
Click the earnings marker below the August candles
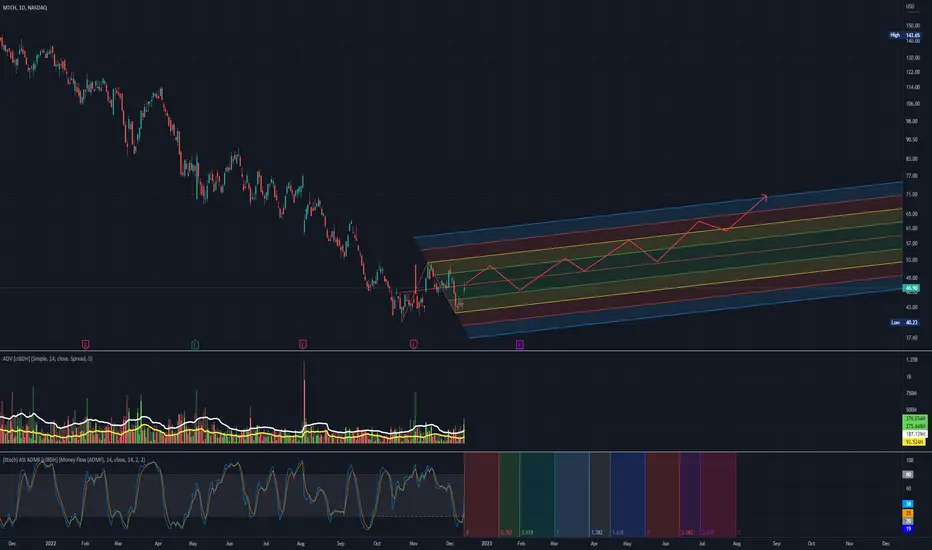click(303, 344)
